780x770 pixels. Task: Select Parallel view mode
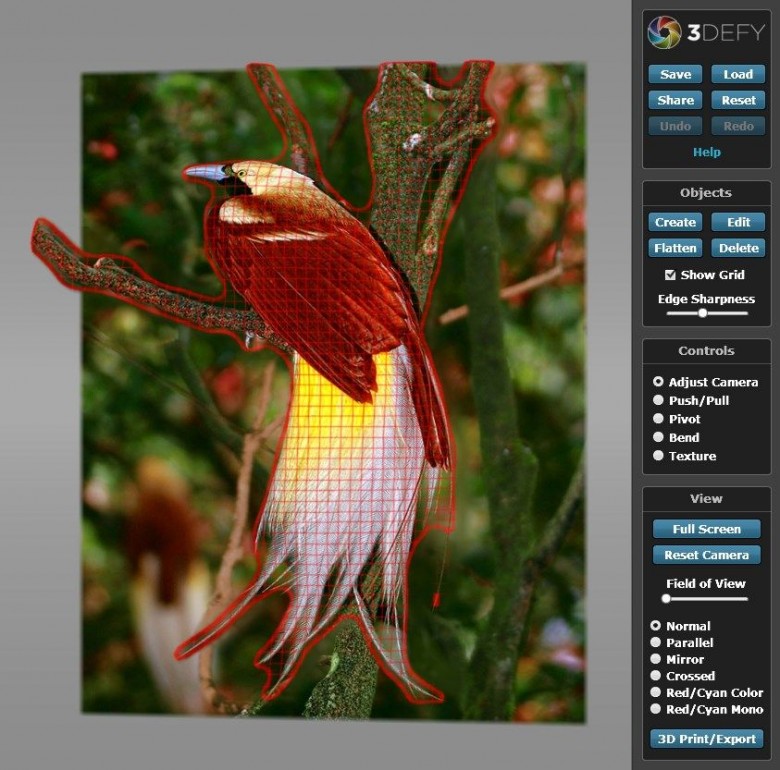[656, 642]
